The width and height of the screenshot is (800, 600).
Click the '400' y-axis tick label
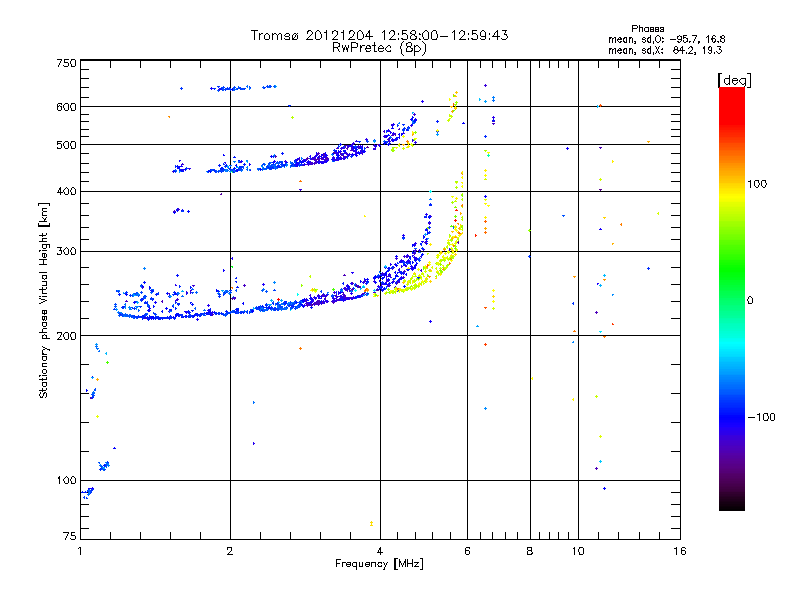[x=66, y=191]
